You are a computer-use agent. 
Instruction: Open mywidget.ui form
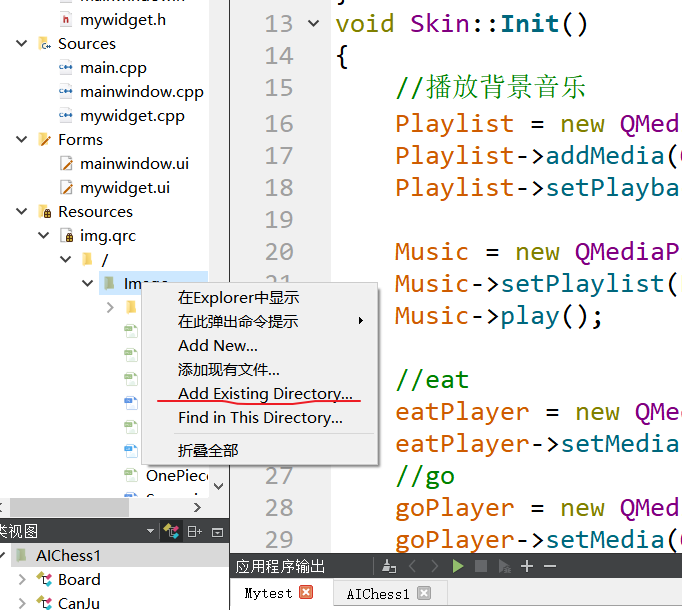tap(125, 188)
